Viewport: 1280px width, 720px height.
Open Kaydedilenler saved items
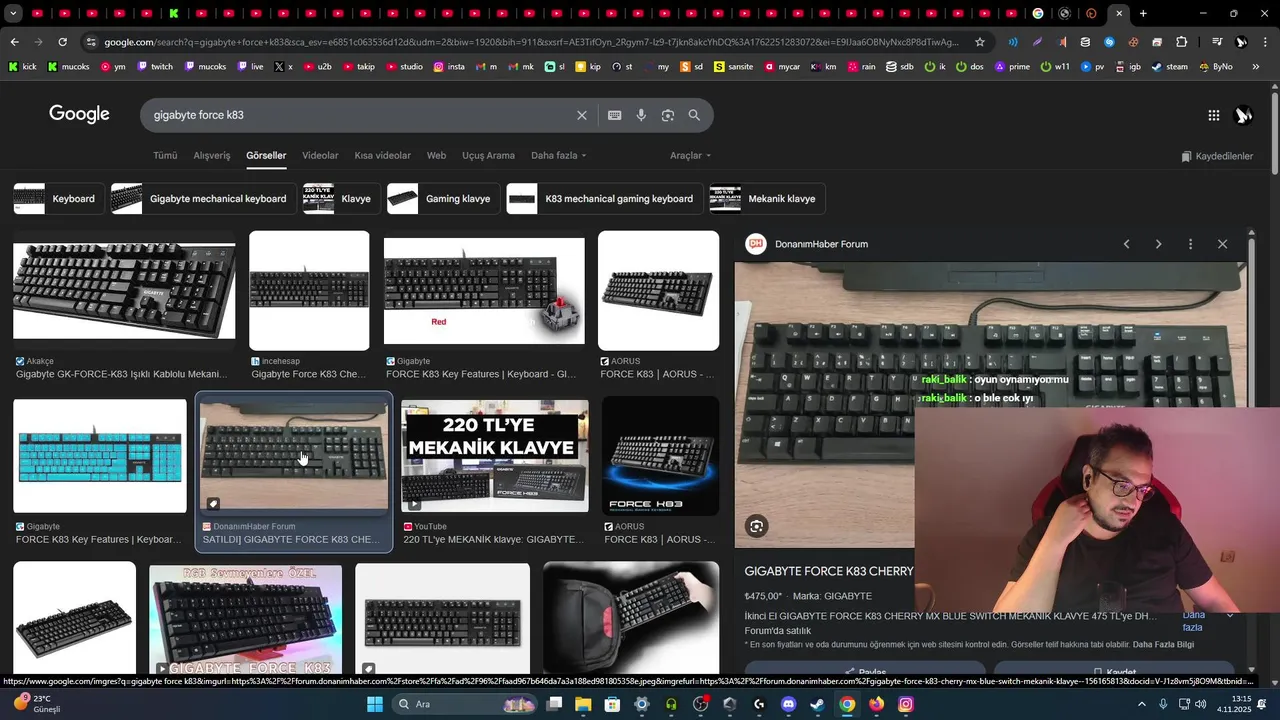coord(1217,156)
